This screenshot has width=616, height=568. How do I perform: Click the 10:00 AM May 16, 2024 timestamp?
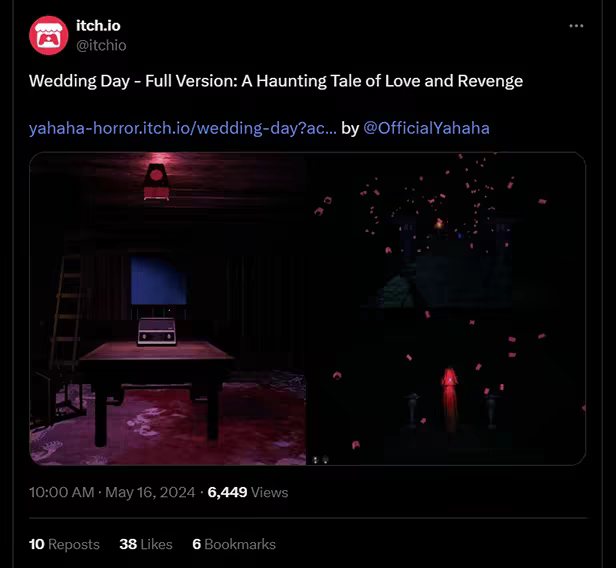(112, 492)
